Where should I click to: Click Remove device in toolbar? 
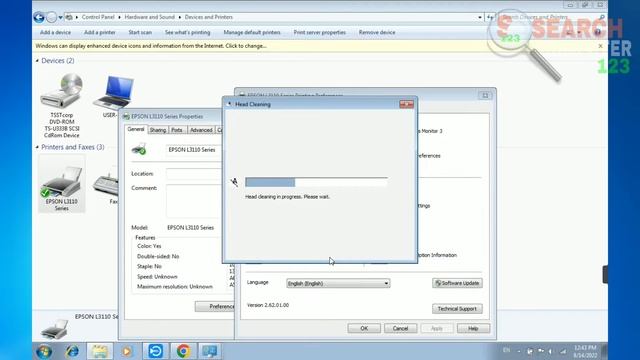click(377, 32)
